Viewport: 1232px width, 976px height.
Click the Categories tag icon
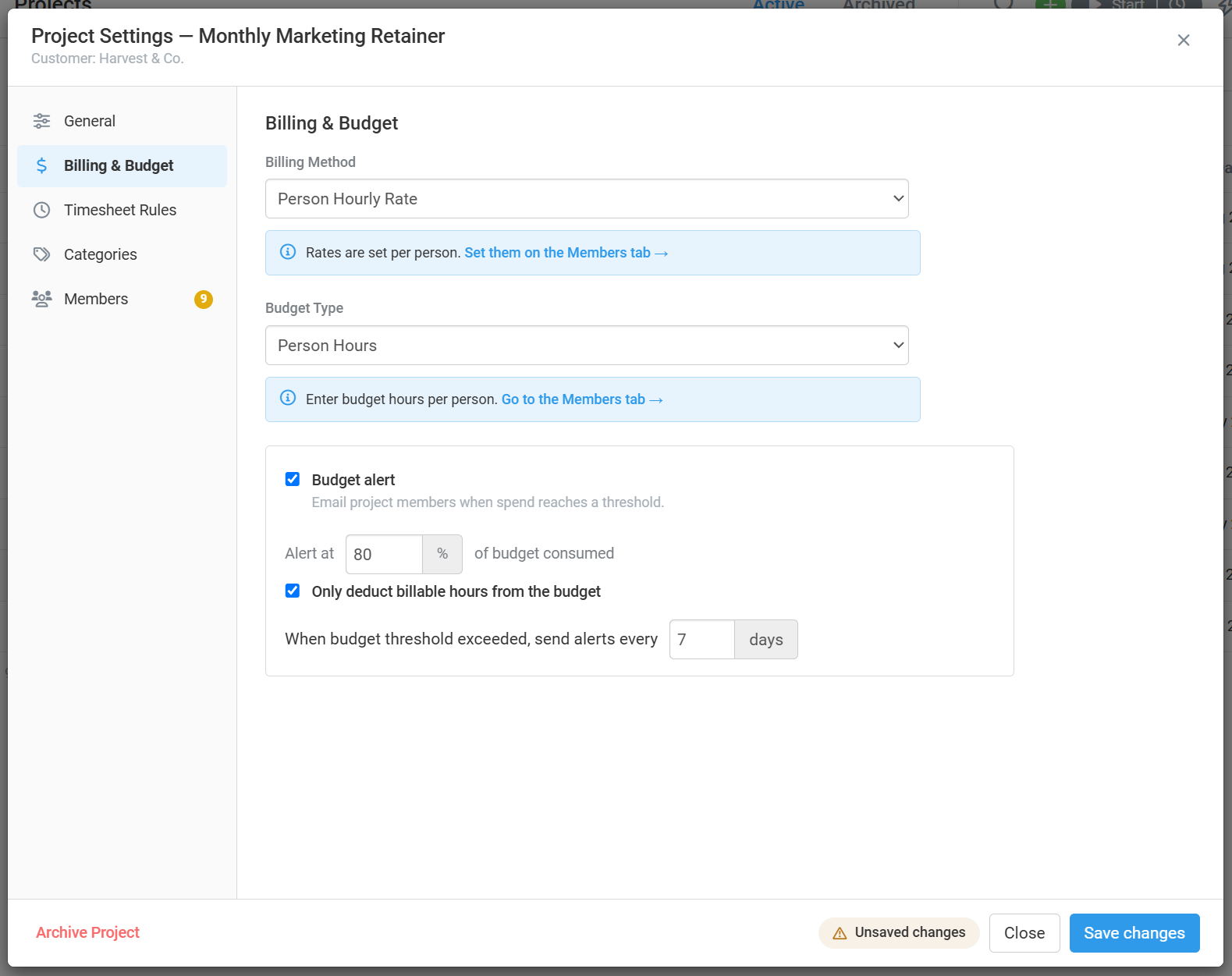41,254
